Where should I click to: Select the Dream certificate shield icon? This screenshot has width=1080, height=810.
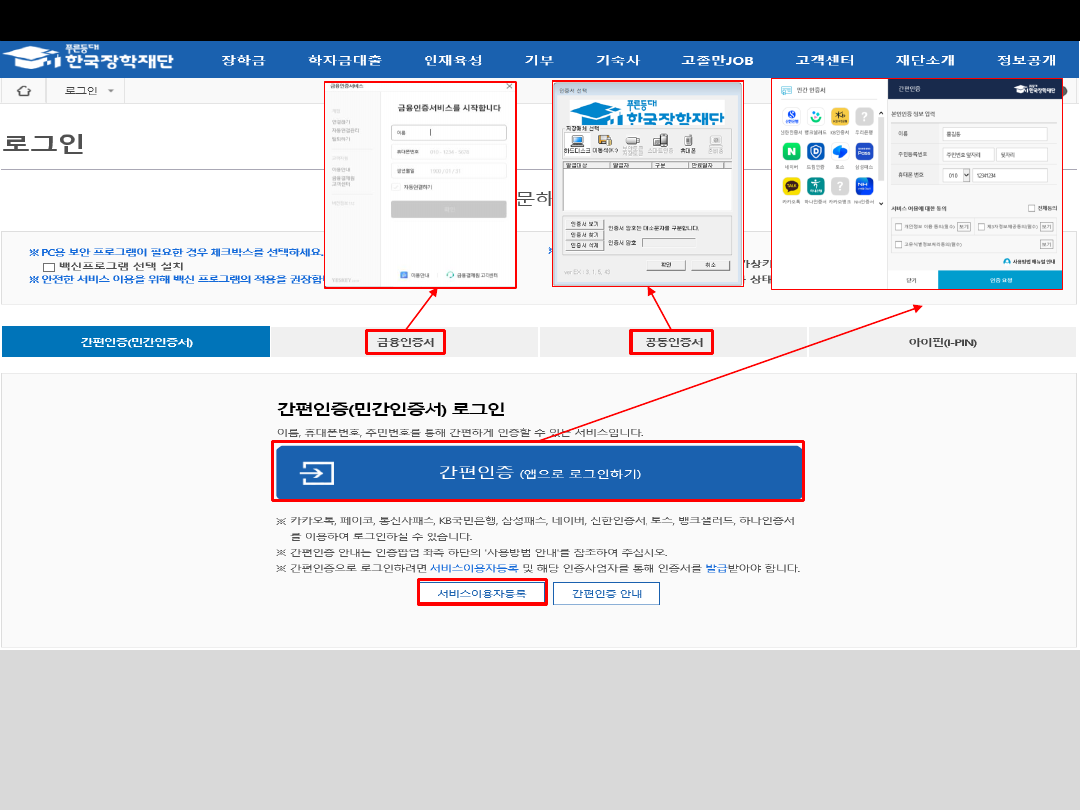tap(816, 152)
